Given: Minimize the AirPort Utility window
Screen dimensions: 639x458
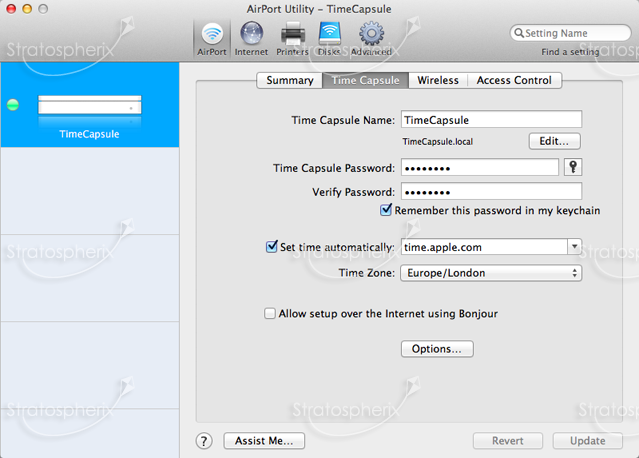Looking at the screenshot, I should (27, 9).
